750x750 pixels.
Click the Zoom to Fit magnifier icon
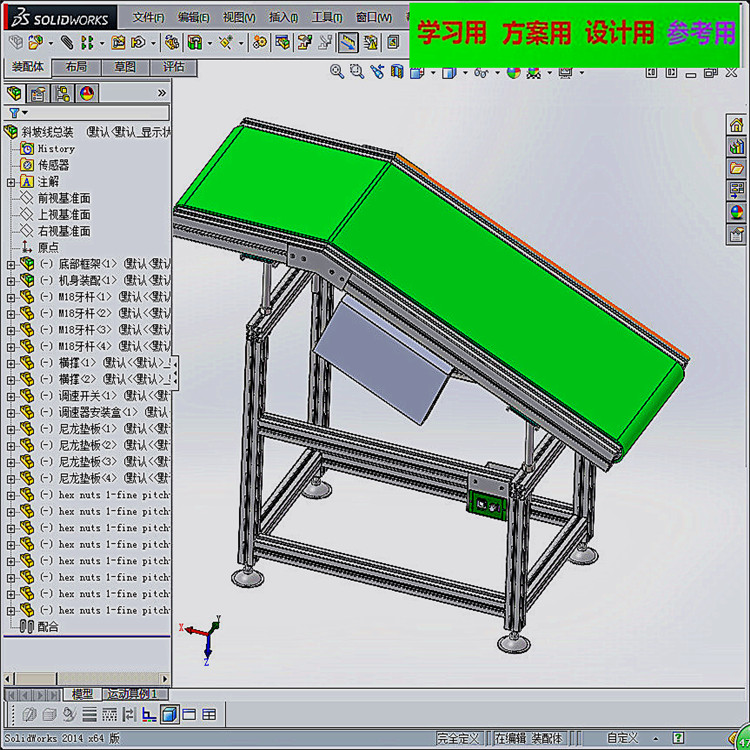337,72
